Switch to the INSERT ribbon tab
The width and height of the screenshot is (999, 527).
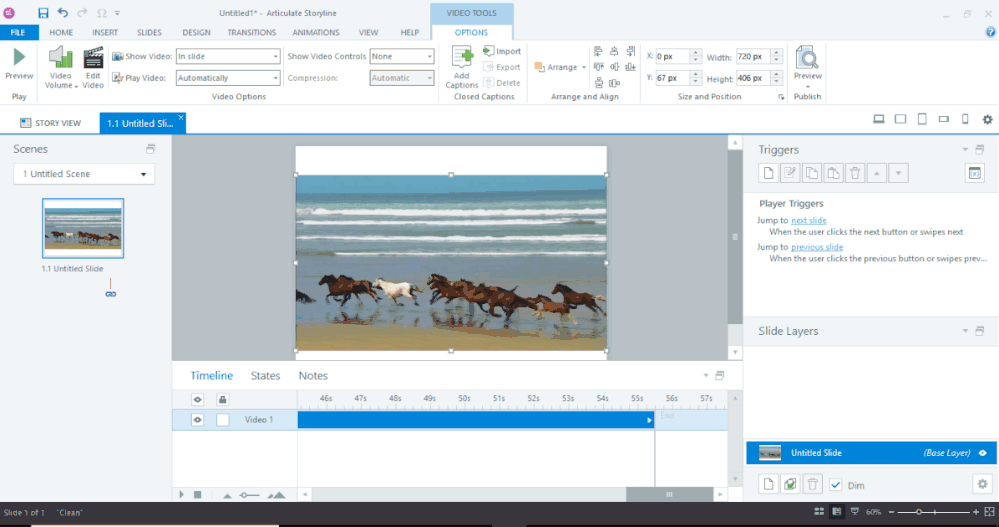pos(104,32)
